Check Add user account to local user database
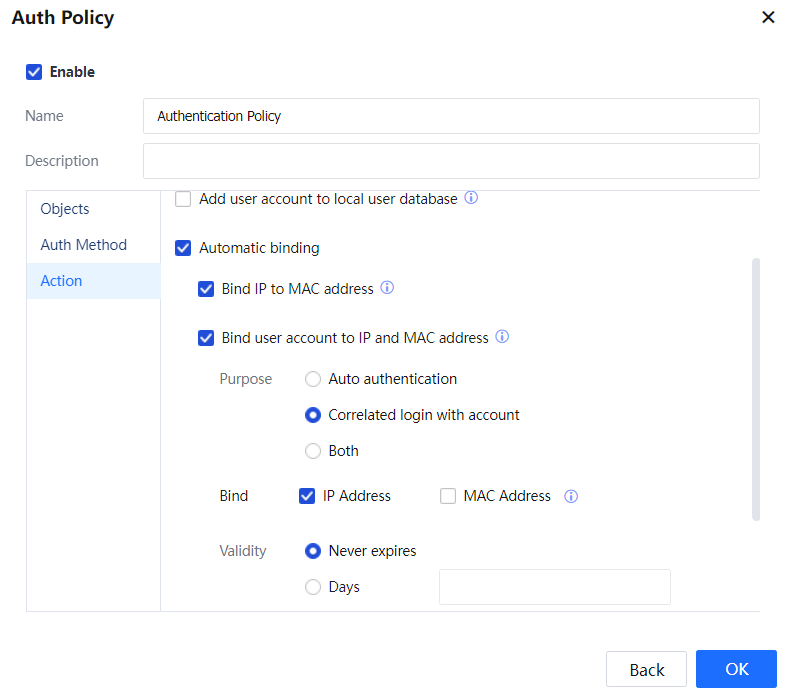 (x=183, y=199)
